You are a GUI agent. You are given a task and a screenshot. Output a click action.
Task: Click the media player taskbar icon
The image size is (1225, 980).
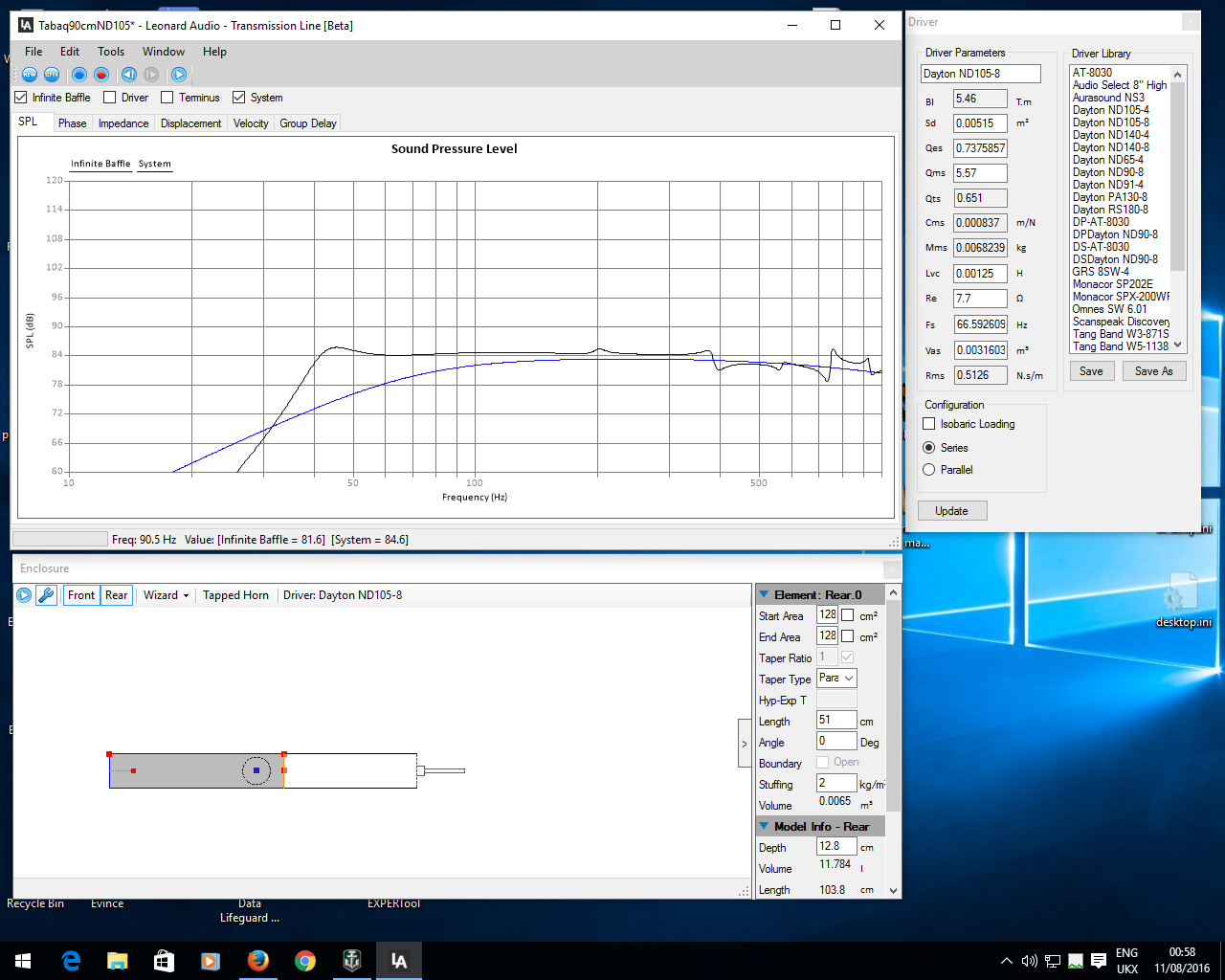212,961
